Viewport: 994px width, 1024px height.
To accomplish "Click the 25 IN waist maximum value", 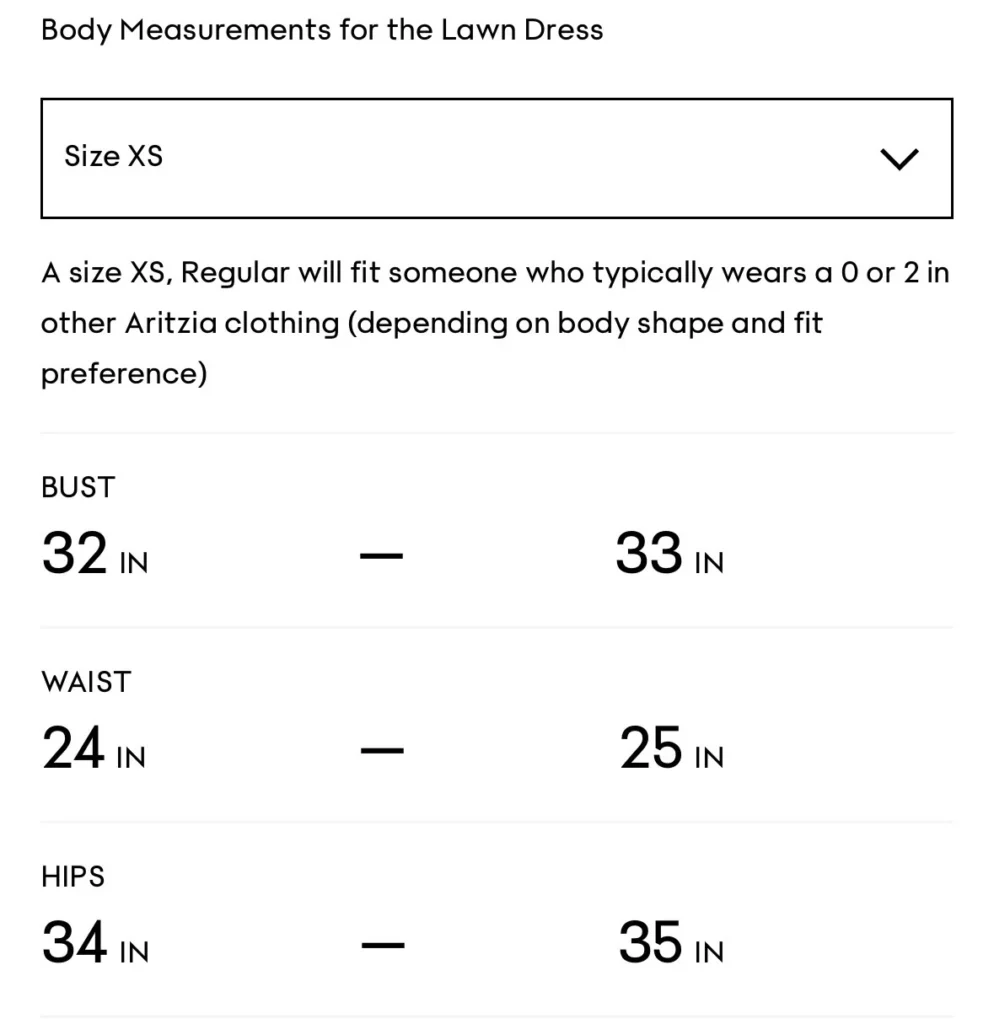I will pos(671,748).
